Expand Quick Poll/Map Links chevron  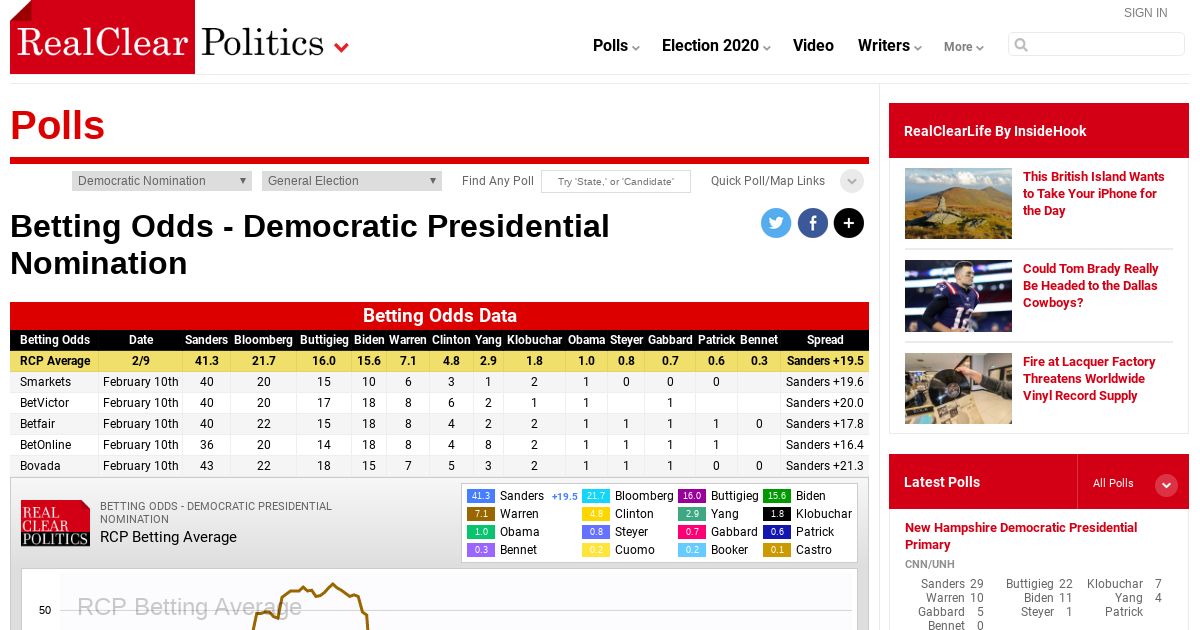tap(852, 181)
